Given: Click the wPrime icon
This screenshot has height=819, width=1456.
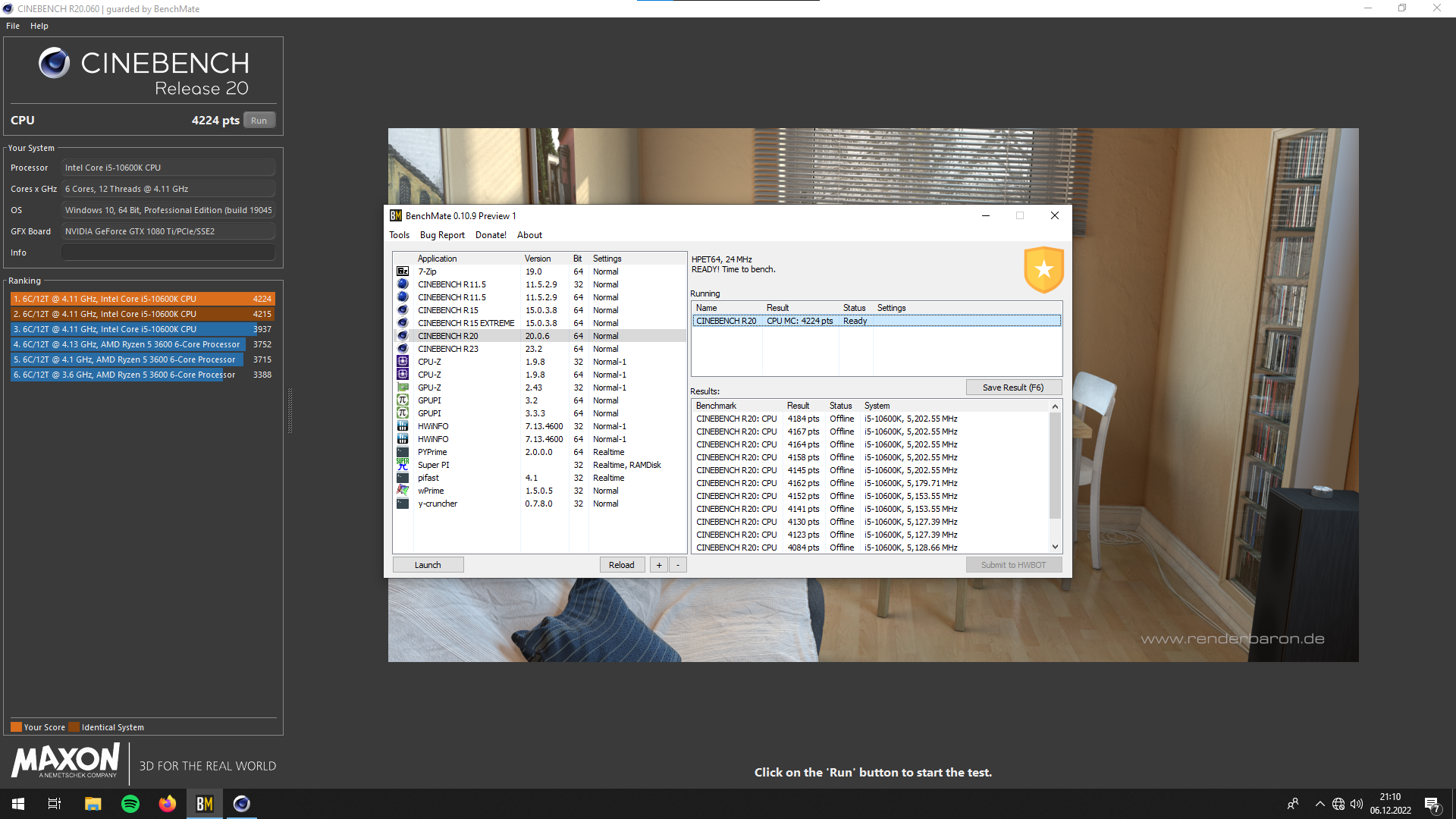Looking at the screenshot, I should 403,491.
